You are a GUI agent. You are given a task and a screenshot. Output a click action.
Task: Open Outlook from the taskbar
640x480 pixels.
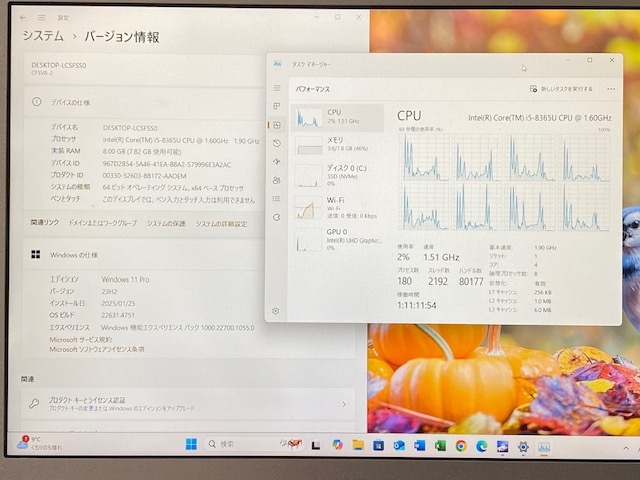click(x=399, y=446)
